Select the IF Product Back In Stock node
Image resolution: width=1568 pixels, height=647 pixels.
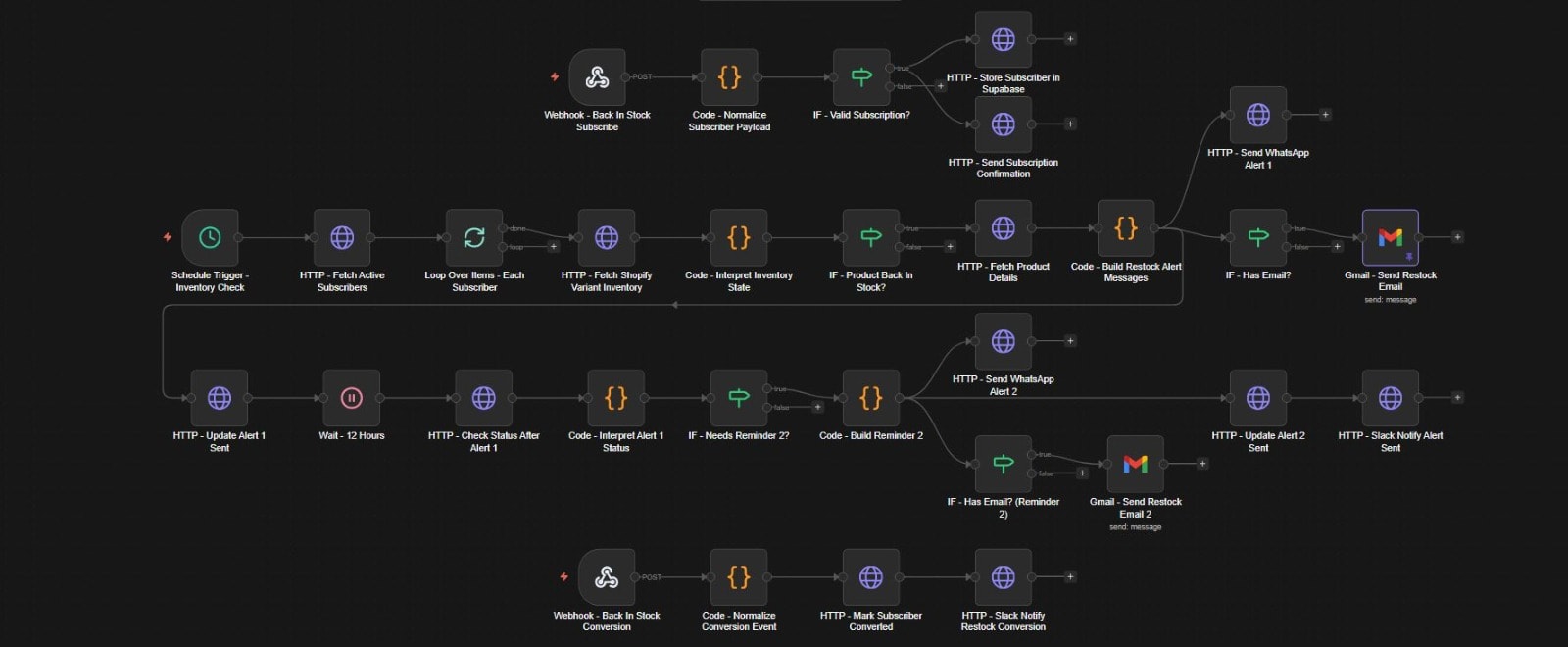click(x=871, y=237)
